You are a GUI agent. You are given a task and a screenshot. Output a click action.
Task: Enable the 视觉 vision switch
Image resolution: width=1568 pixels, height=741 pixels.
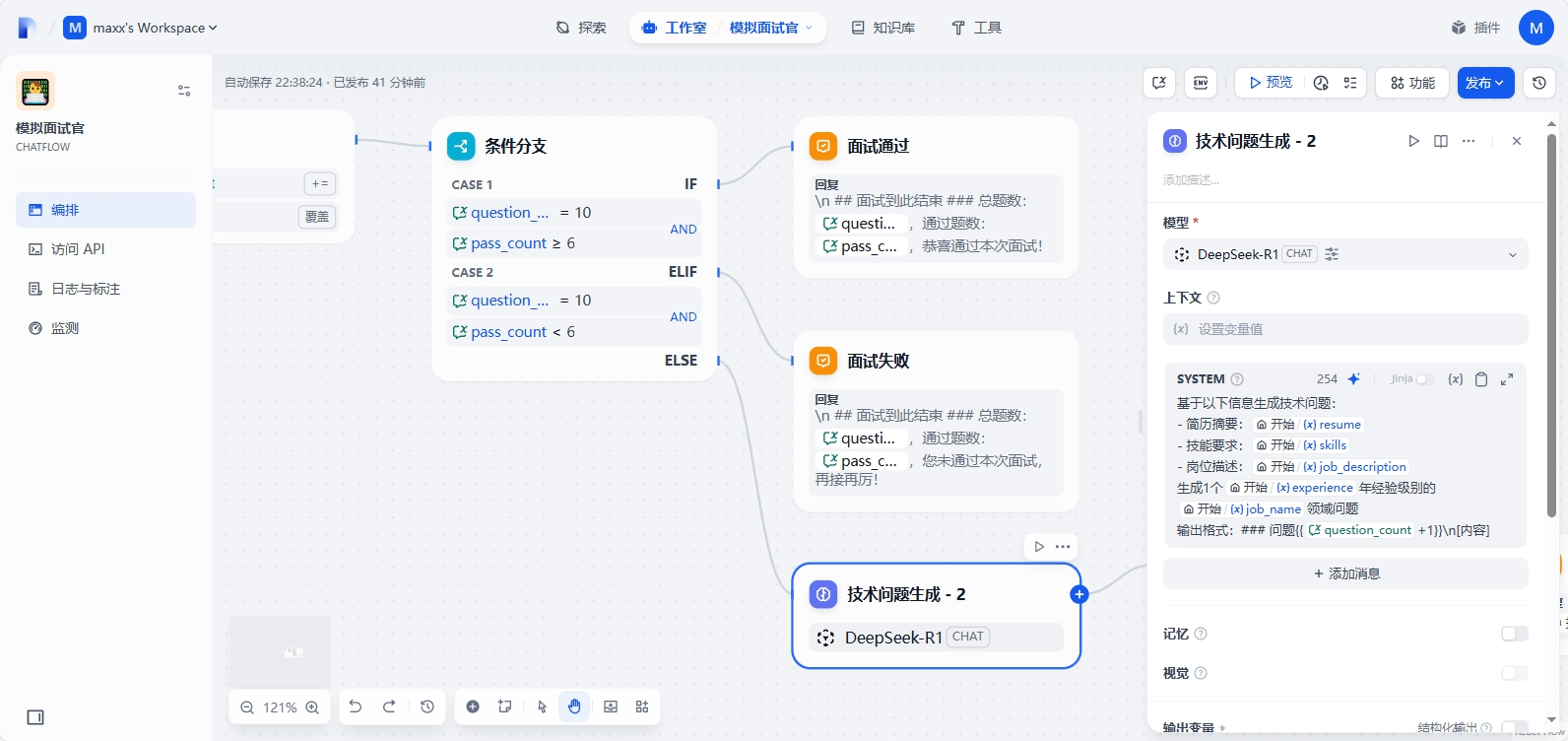(x=1515, y=673)
